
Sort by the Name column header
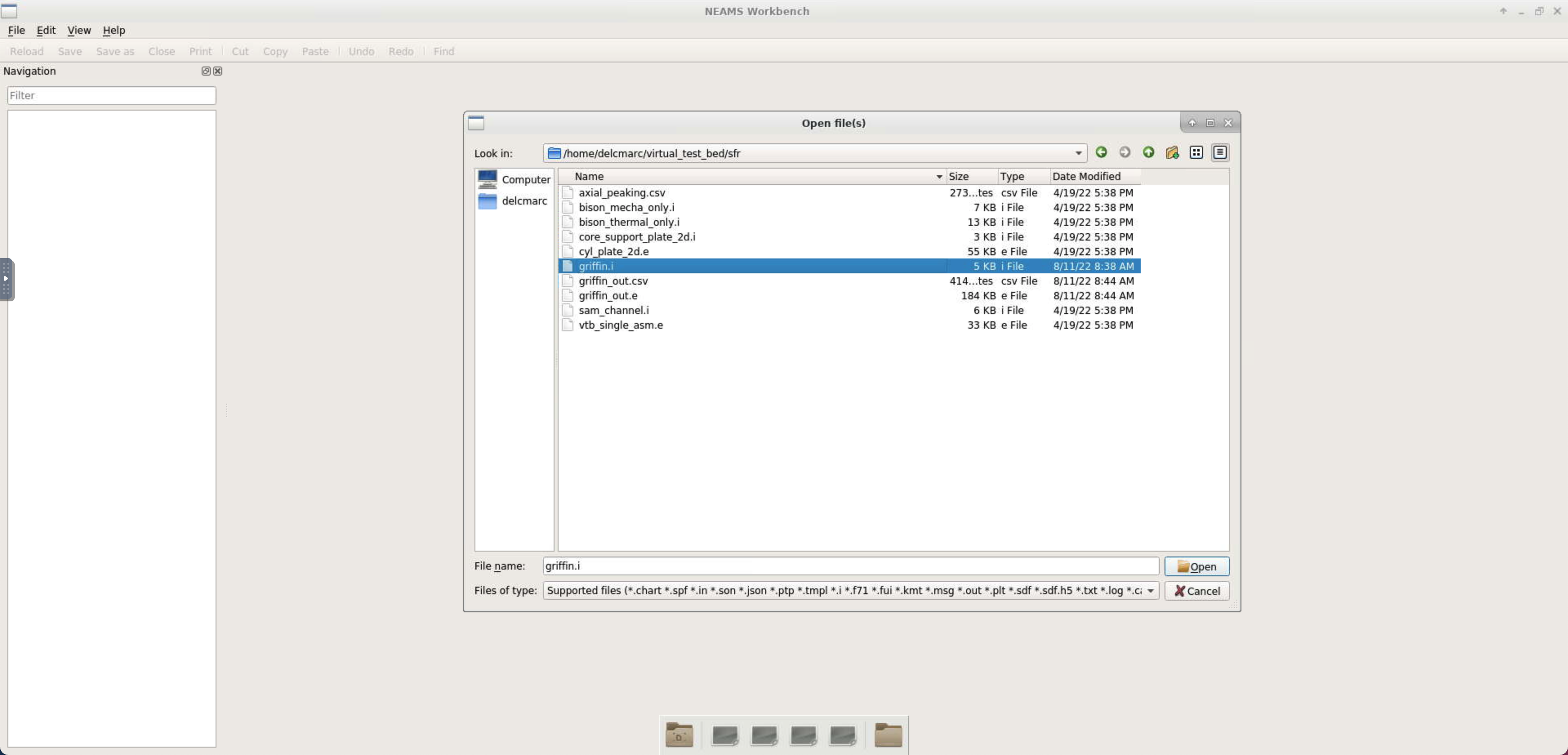coord(752,176)
